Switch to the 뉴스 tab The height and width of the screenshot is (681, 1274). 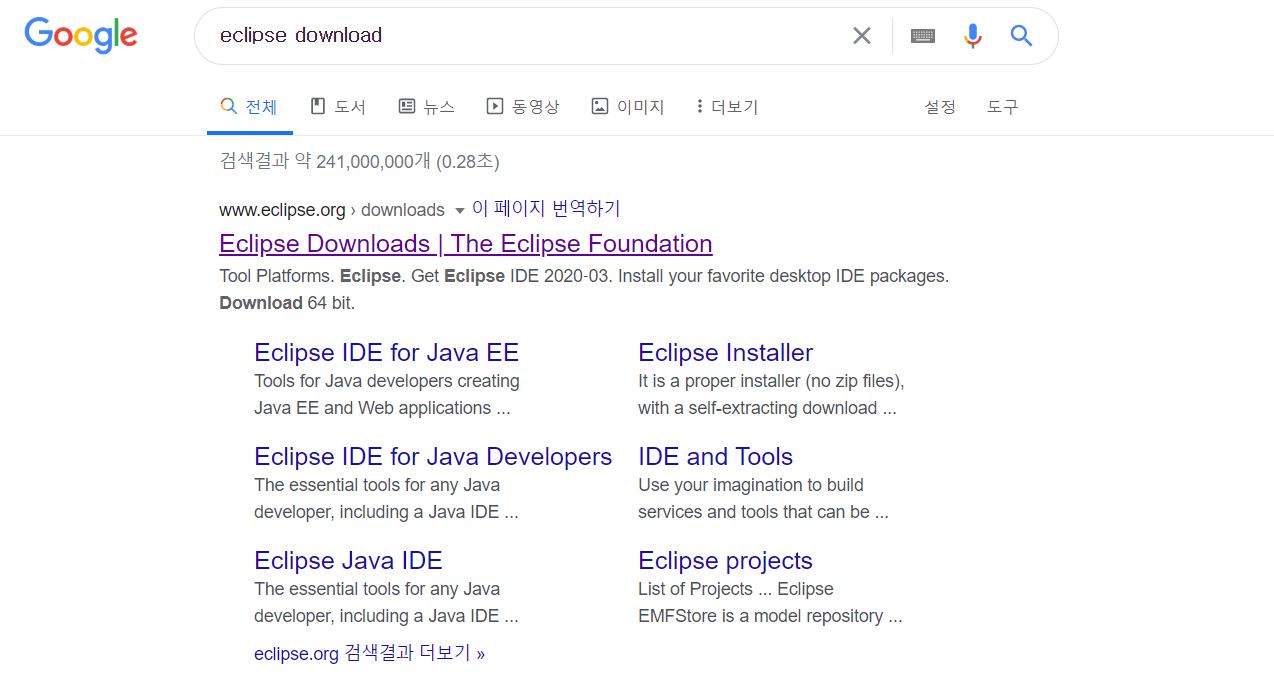tap(426, 106)
